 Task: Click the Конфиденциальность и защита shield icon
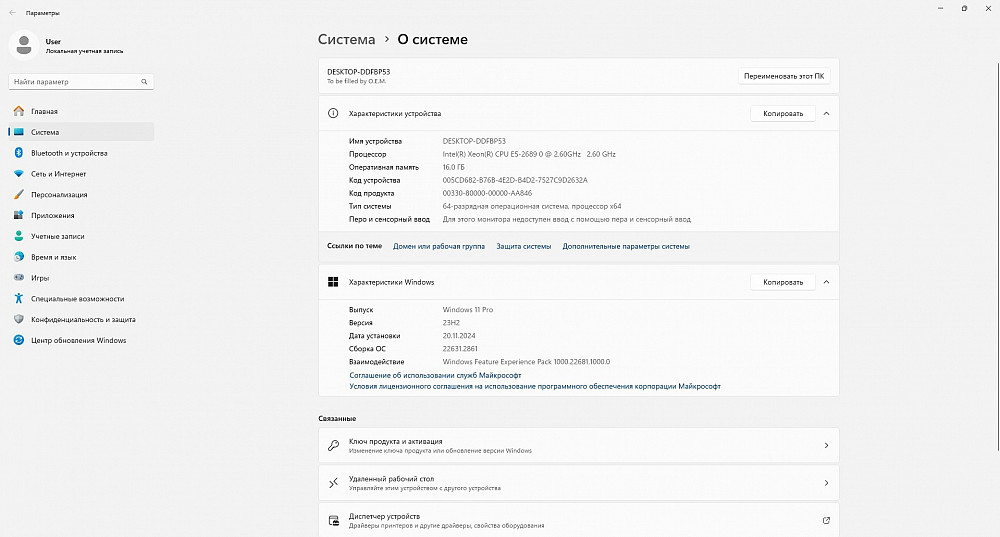[x=18, y=319]
